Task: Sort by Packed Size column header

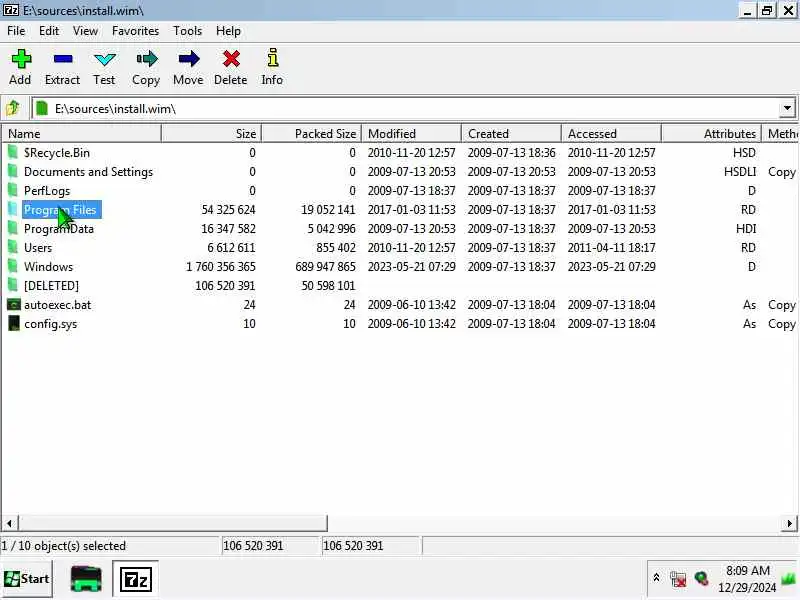Action: [311, 134]
